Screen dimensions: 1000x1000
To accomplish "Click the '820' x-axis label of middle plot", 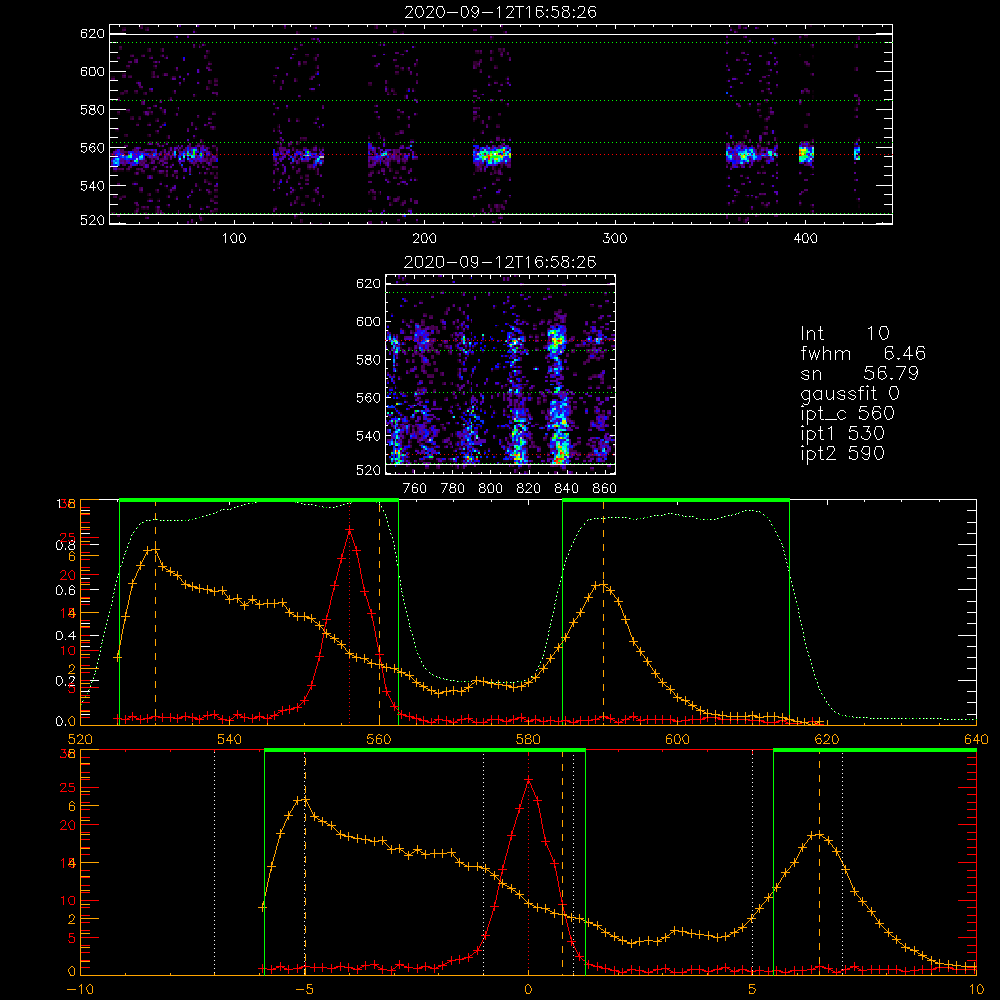I will point(529,489).
